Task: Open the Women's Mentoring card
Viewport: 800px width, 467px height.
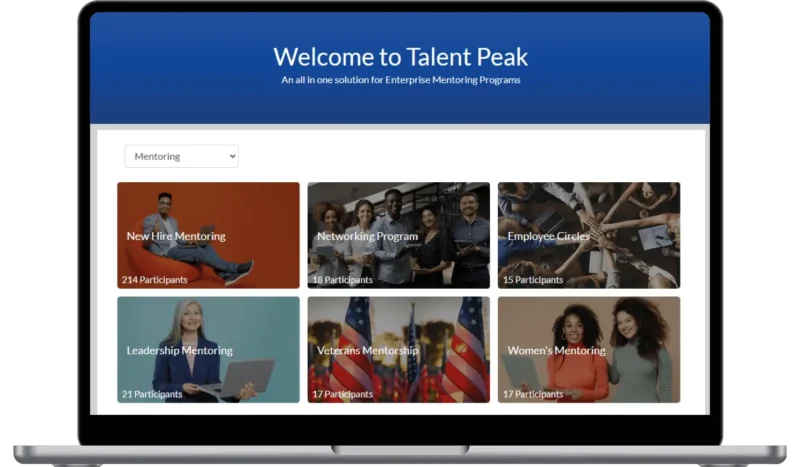Action: [589, 350]
